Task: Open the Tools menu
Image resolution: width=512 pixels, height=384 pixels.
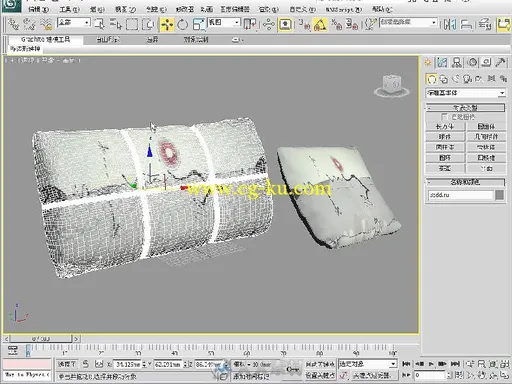Action: [x=69, y=9]
